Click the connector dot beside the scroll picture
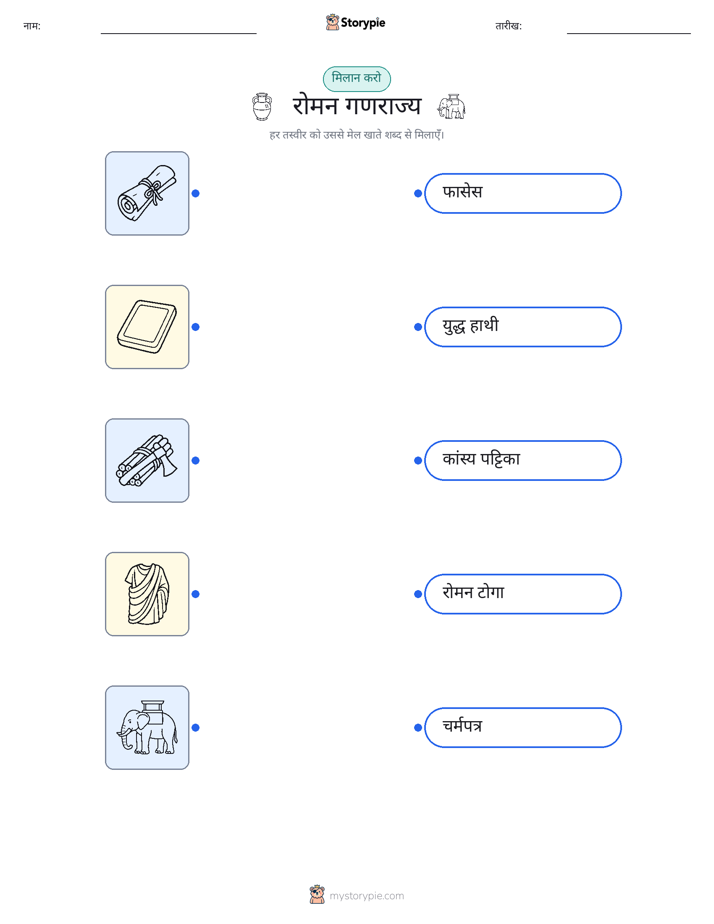714x924 pixels. pyautogui.click(x=196, y=193)
